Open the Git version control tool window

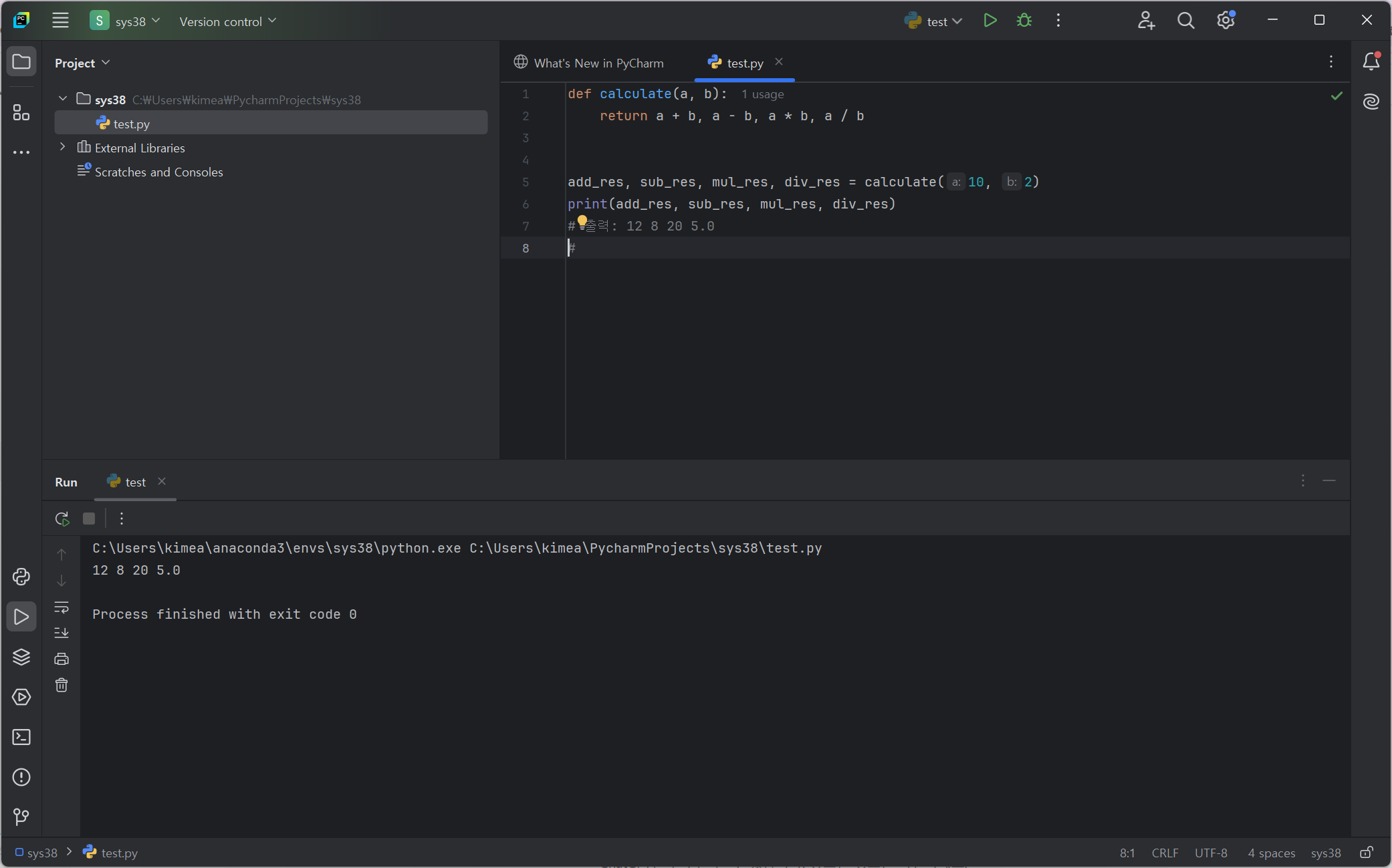[x=21, y=817]
